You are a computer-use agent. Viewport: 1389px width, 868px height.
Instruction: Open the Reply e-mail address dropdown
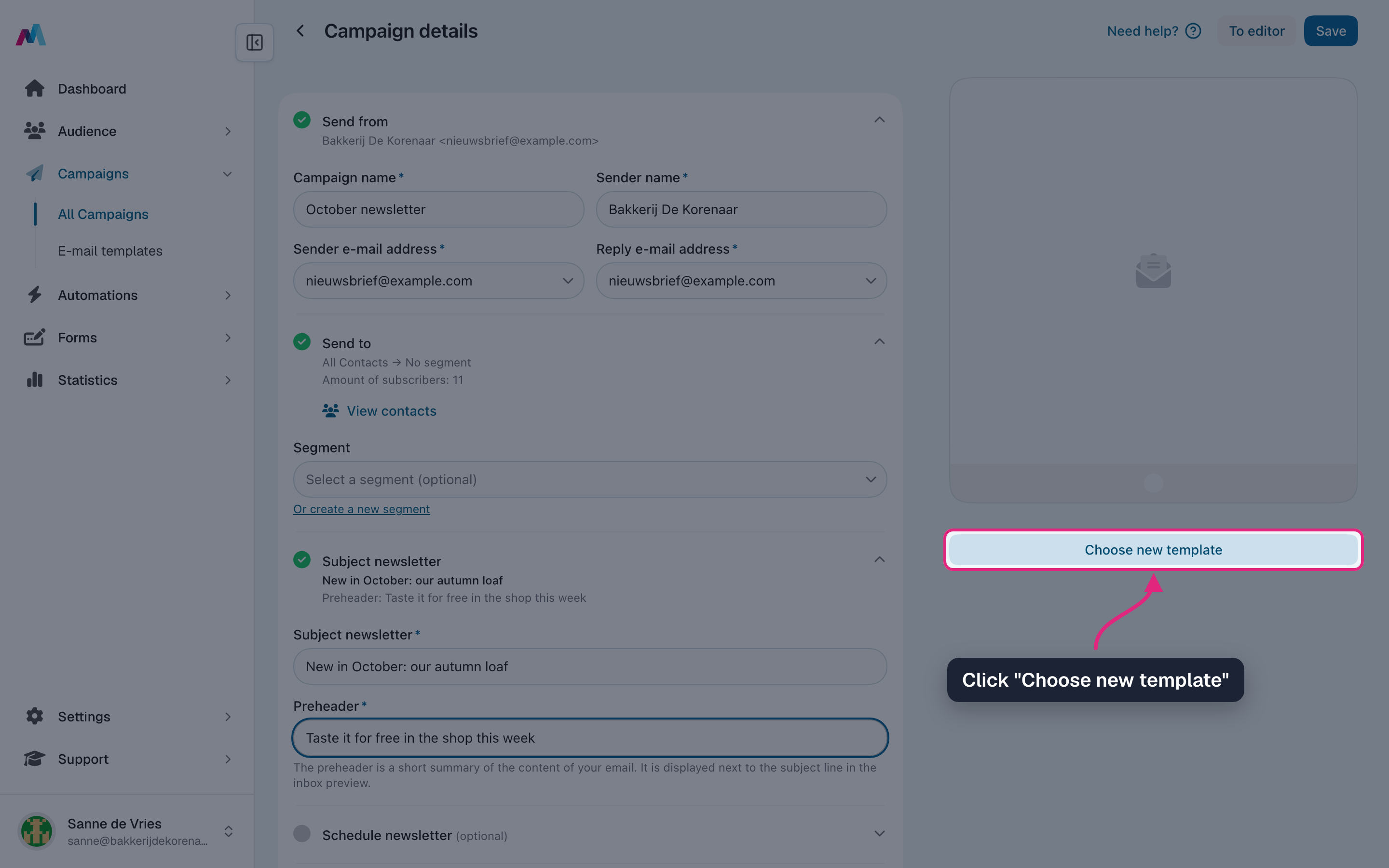742,281
